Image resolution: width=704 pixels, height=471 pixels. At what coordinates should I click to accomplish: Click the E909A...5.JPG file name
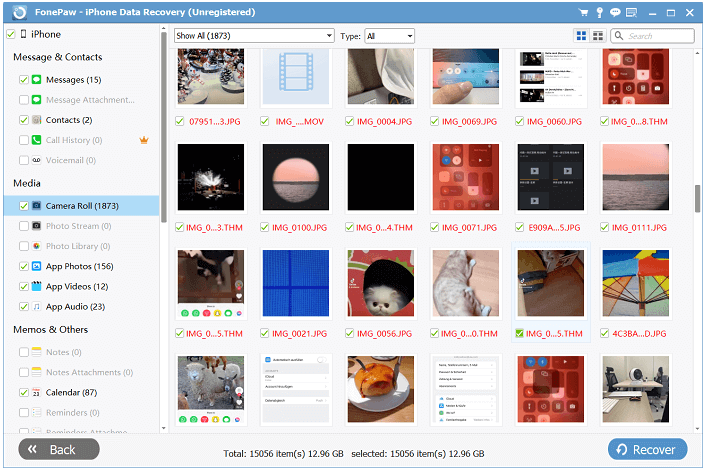coord(554,228)
